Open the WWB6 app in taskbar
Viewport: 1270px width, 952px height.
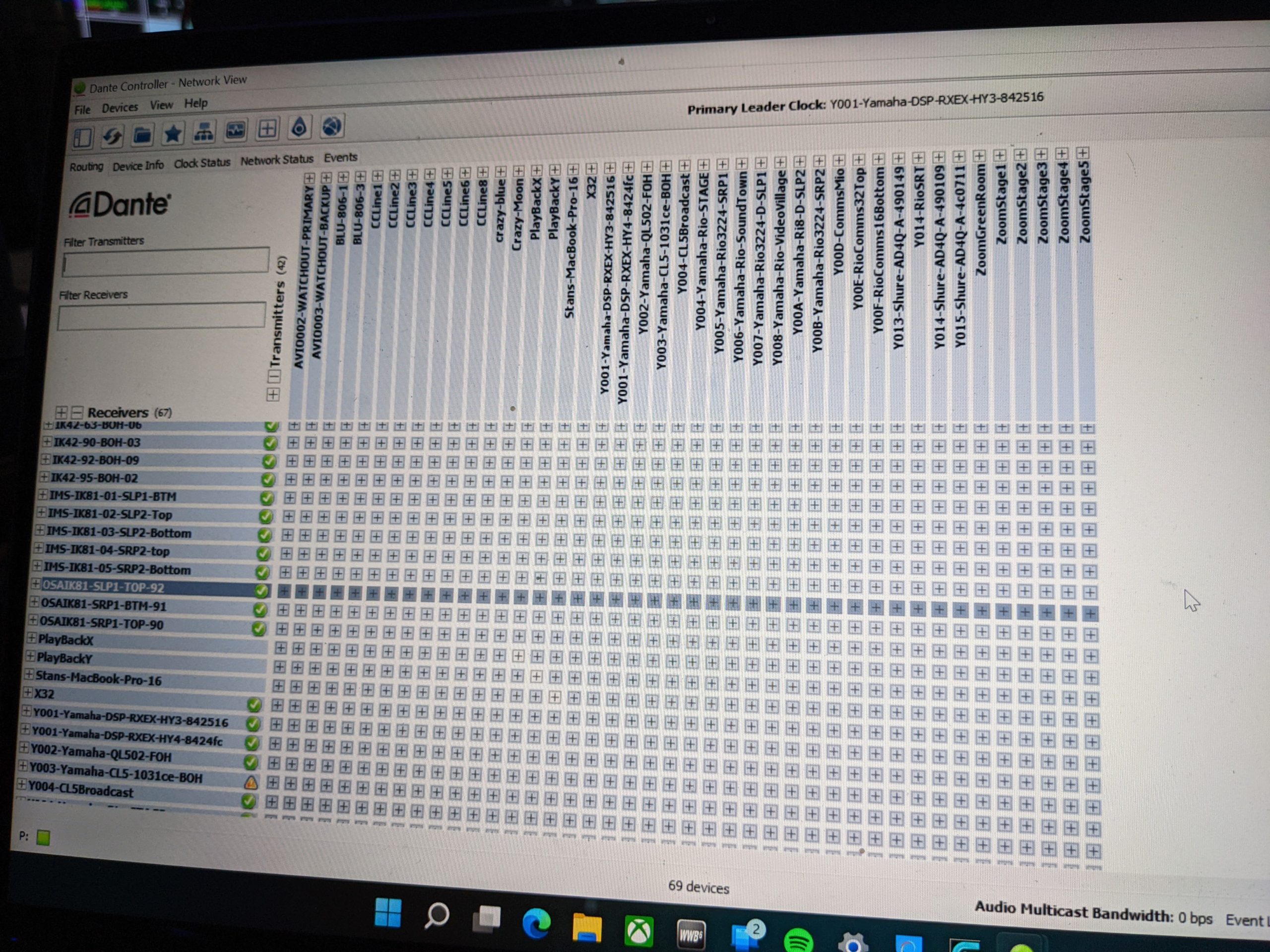pyautogui.click(x=691, y=935)
